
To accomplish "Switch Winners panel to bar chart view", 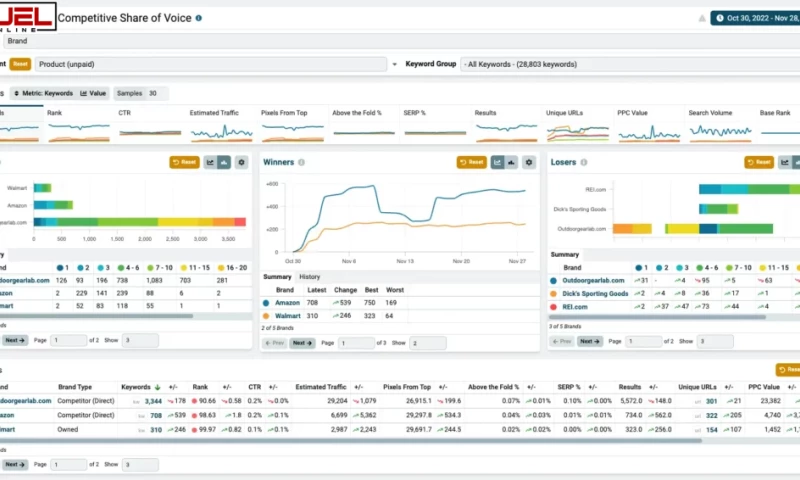I will point(510,162).
